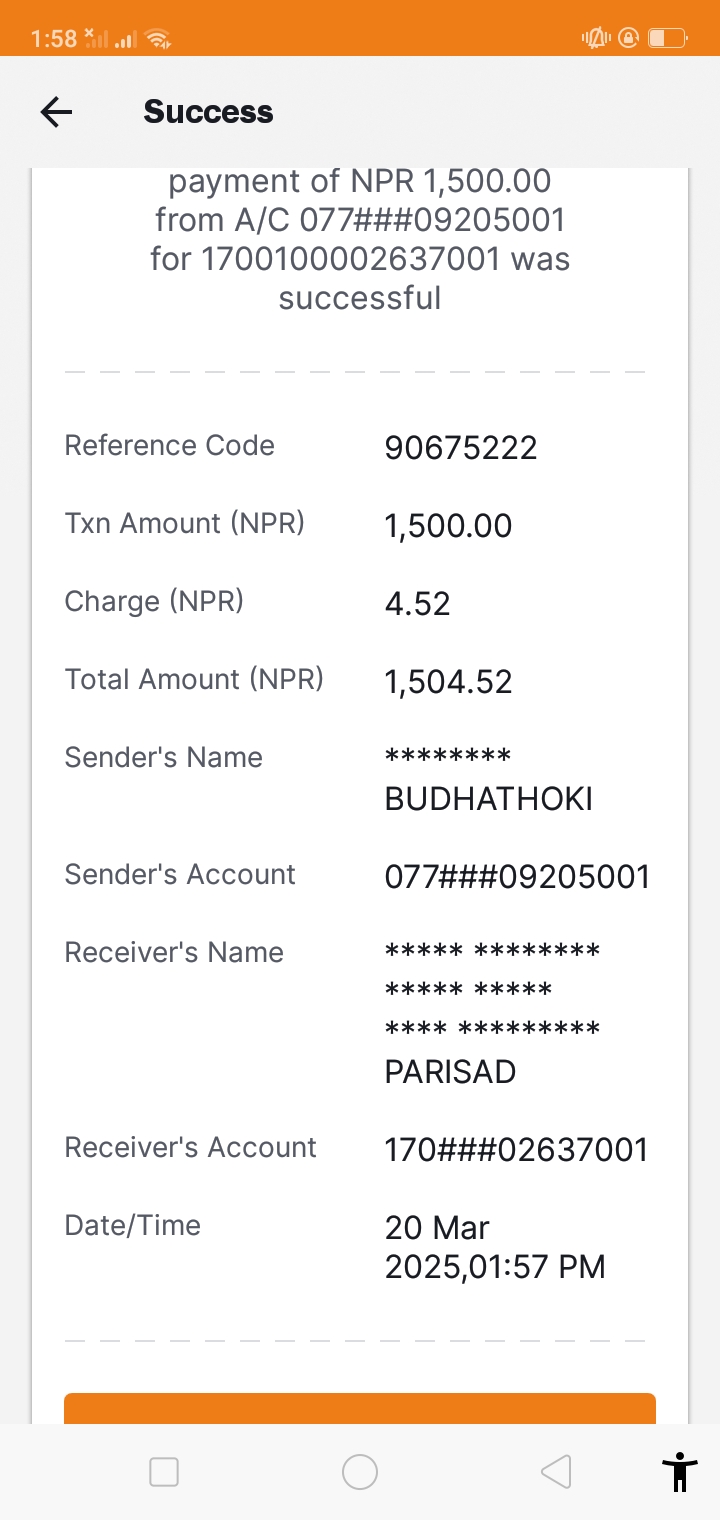Tap the sender name BUDHATHOKI
Screen dimensions: 720x1520
click(x=489, y=799)
